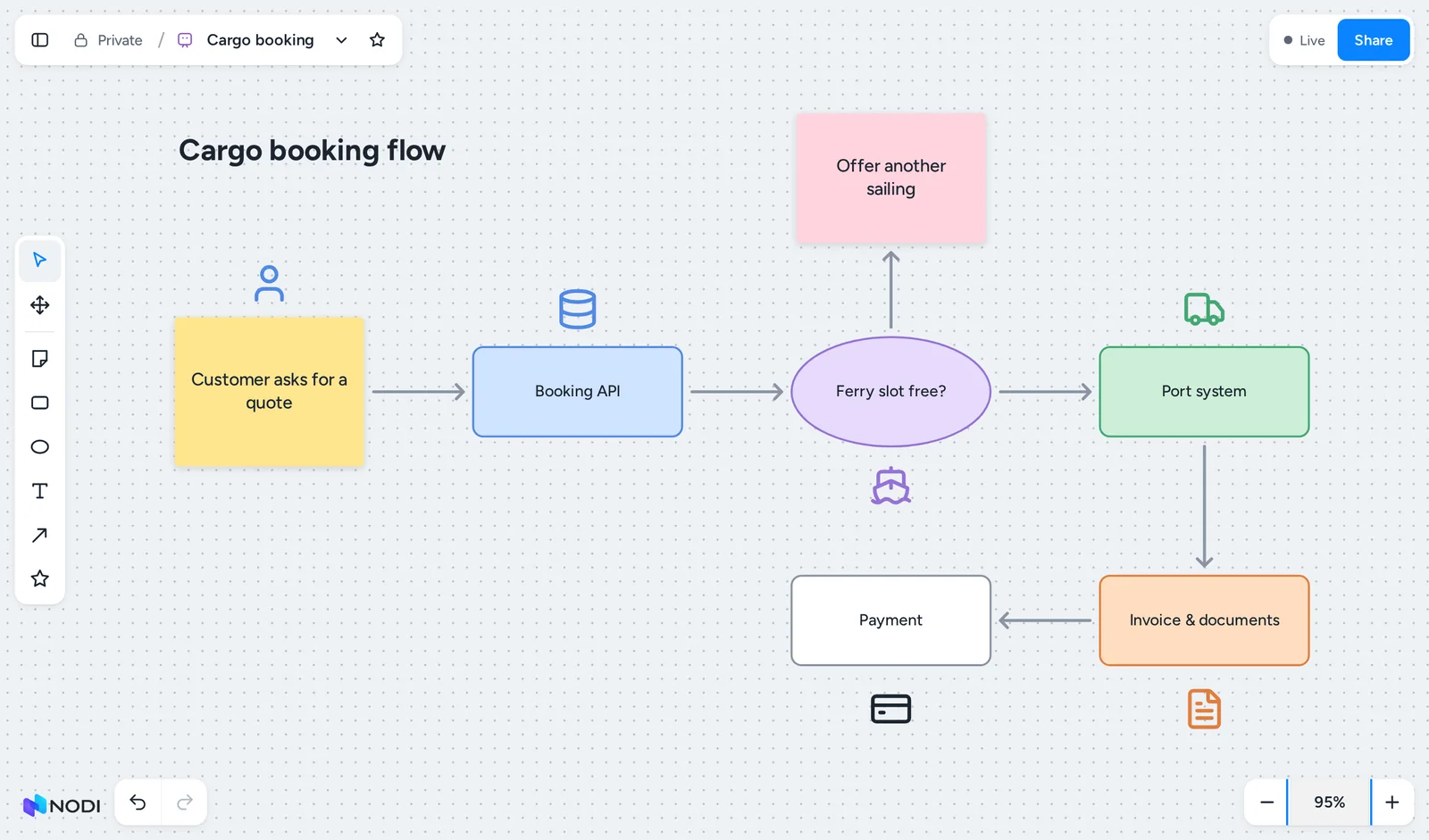The width and height of the screenshot is (1429, 840).
Task: Open the Cargo booking board title
Action: click(260, 40)
